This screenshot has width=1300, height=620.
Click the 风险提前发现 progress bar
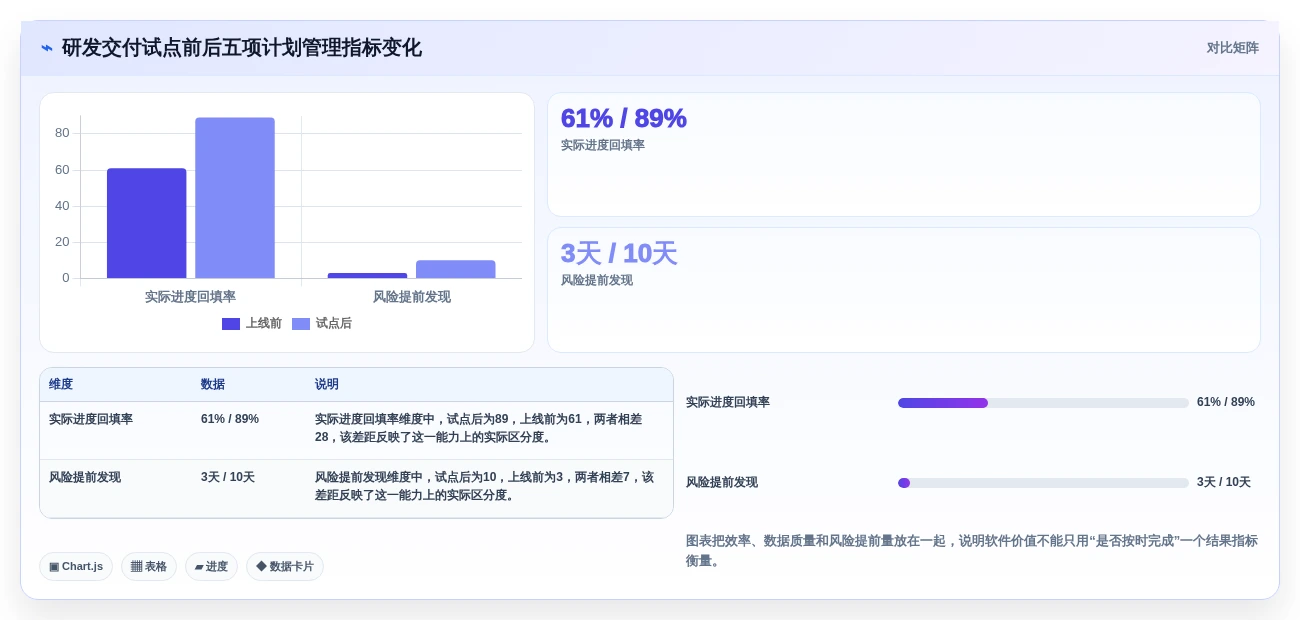[x=1043, y=483]
